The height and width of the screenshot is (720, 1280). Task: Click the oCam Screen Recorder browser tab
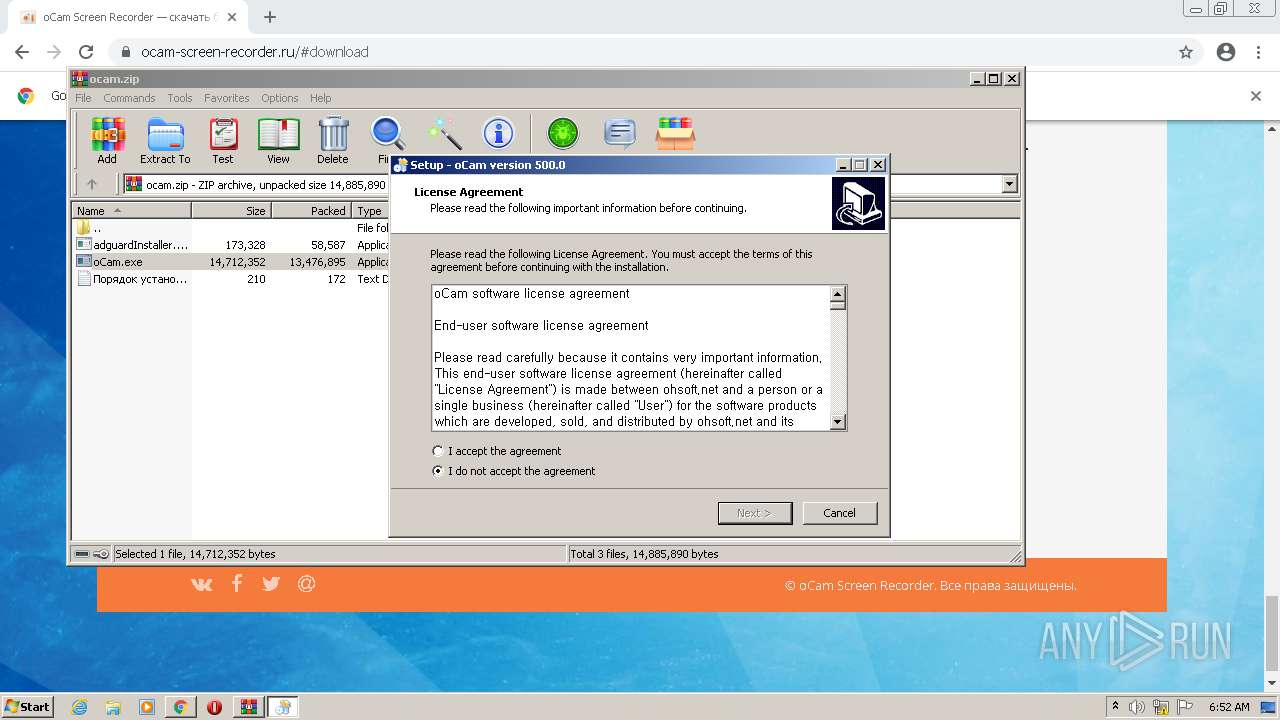128,17
